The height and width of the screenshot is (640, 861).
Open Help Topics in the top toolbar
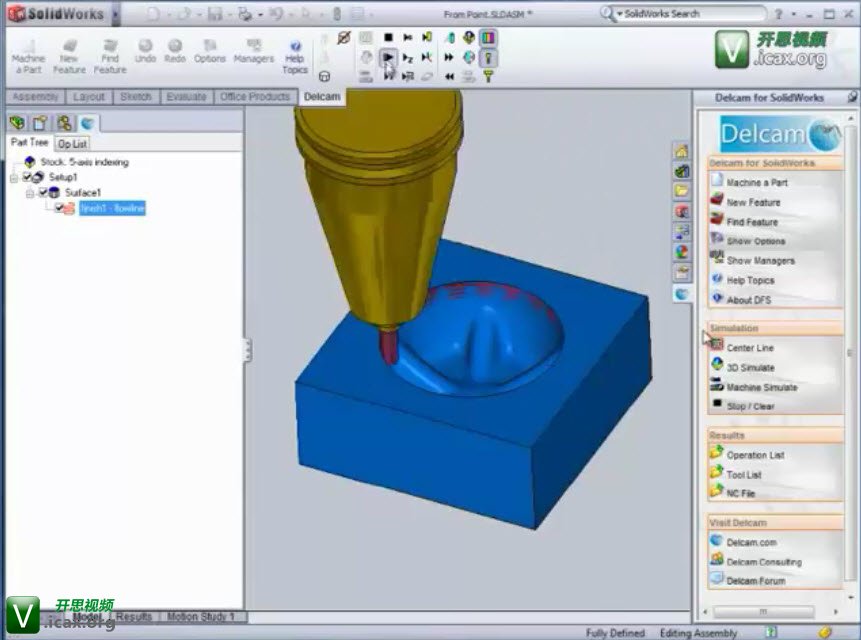295,57
